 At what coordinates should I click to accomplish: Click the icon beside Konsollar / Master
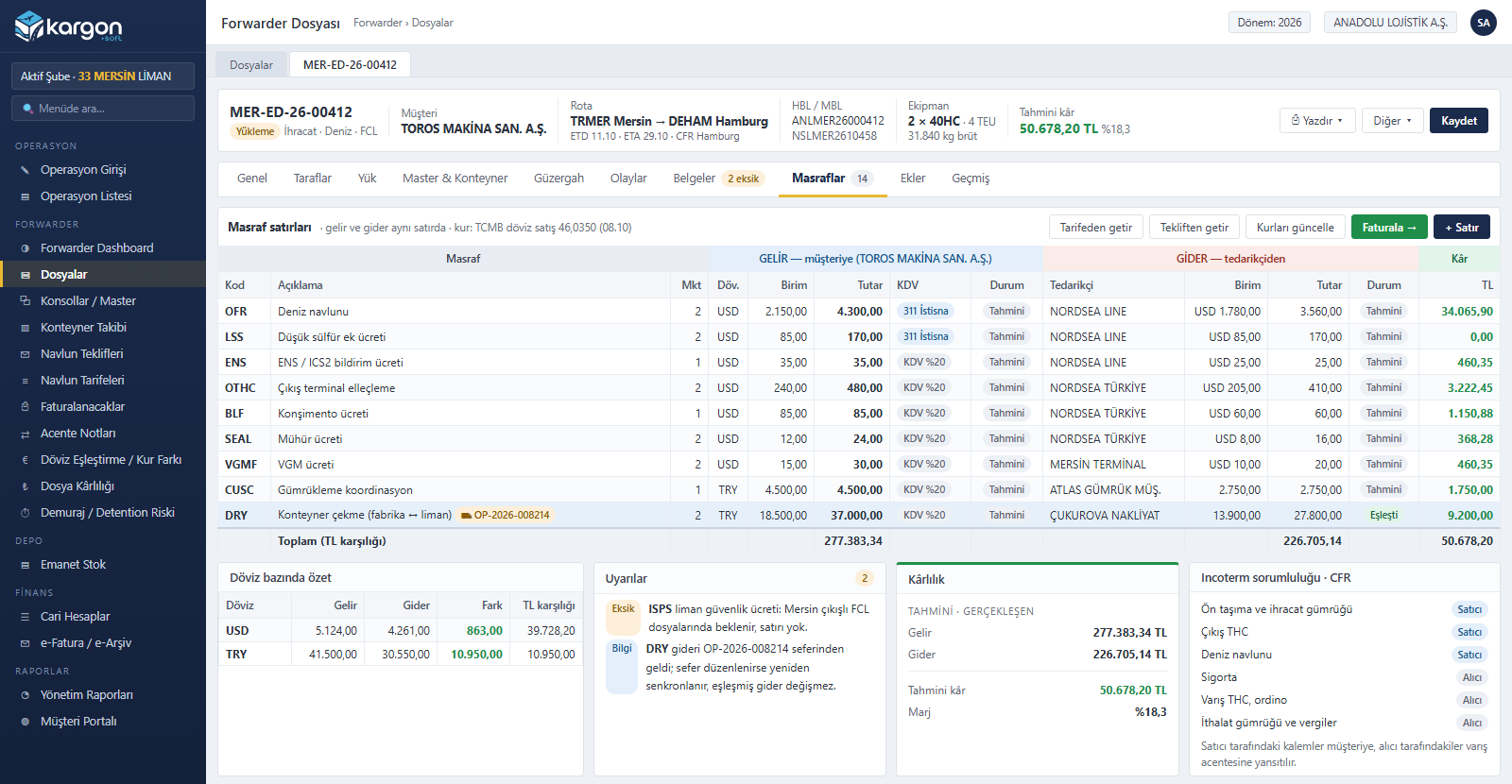pos(26,301)
